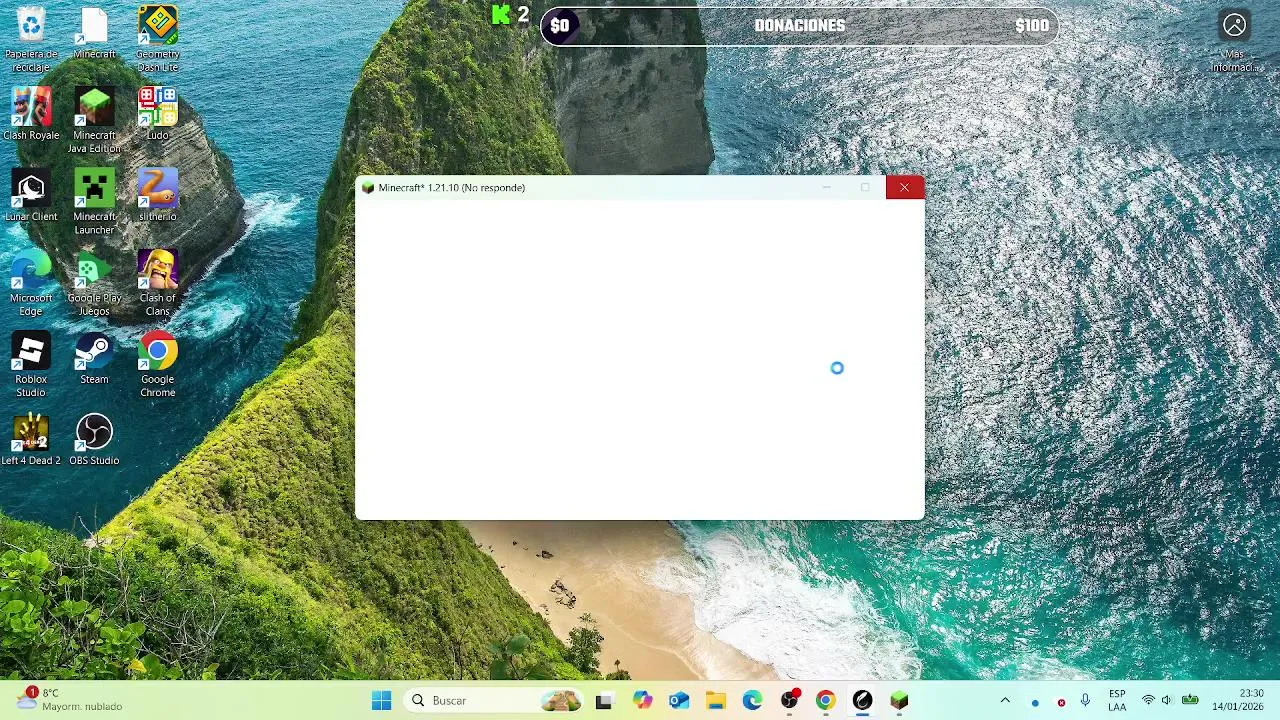Viewport: 1280px width, 720px height.
Task: Click the Minecraft window's title-bar block icon
Action: point(367,188)
